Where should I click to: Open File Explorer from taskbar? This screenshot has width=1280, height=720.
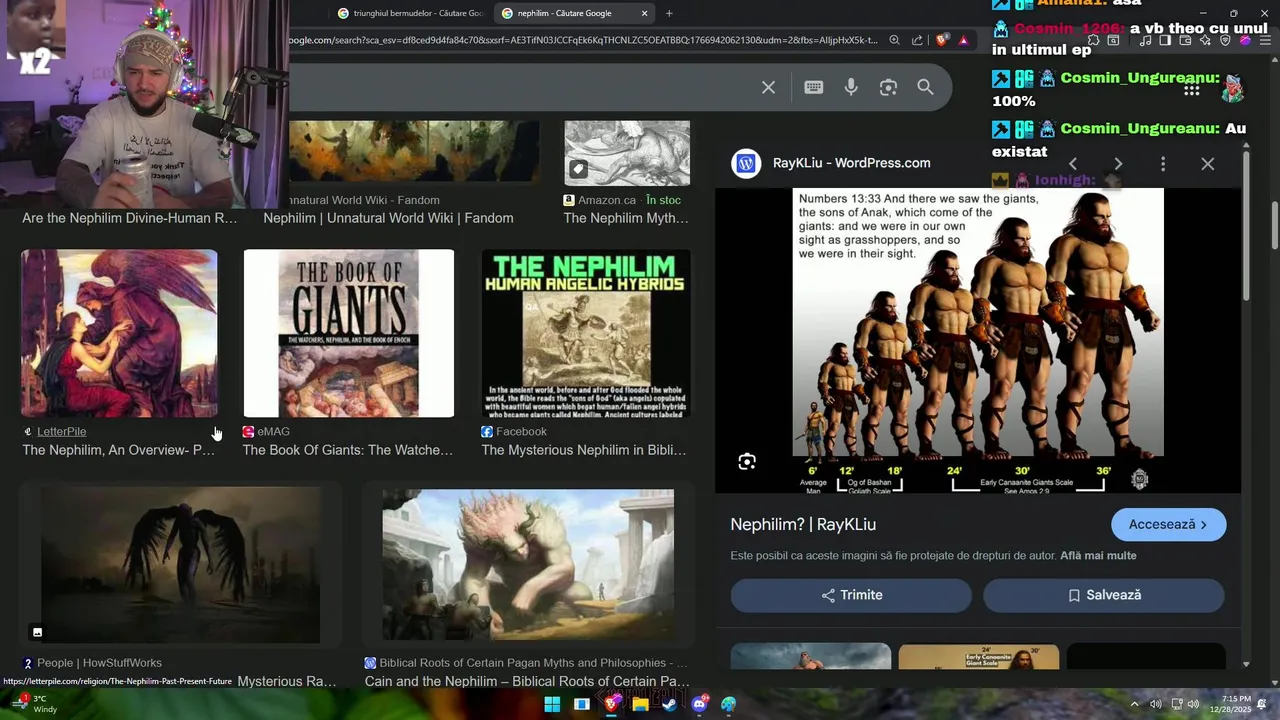coord(640,704)
